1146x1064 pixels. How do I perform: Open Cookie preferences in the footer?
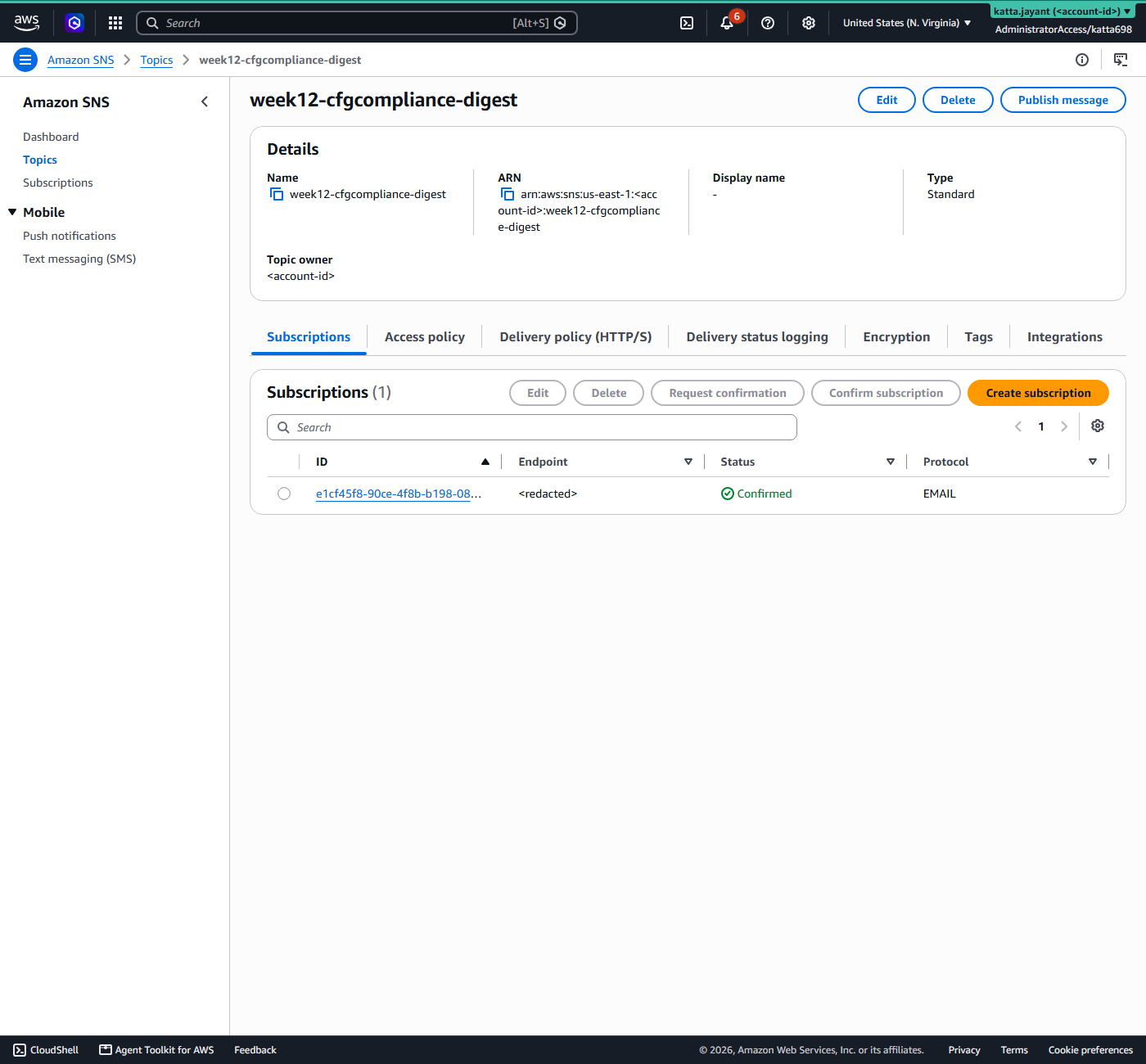pyautogui.click(x=1090, y=1050)
